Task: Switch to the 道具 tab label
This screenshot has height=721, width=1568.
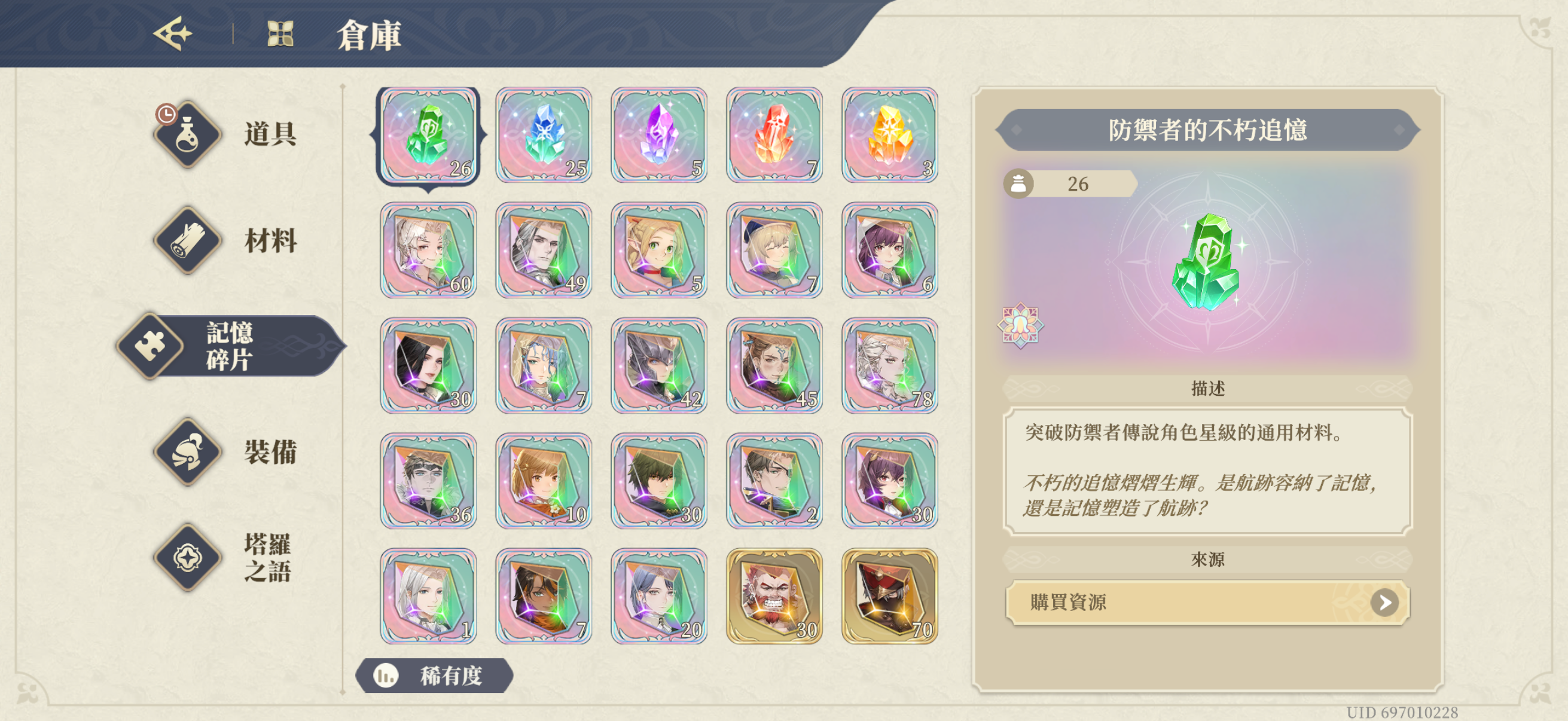Action: [270, 135]
